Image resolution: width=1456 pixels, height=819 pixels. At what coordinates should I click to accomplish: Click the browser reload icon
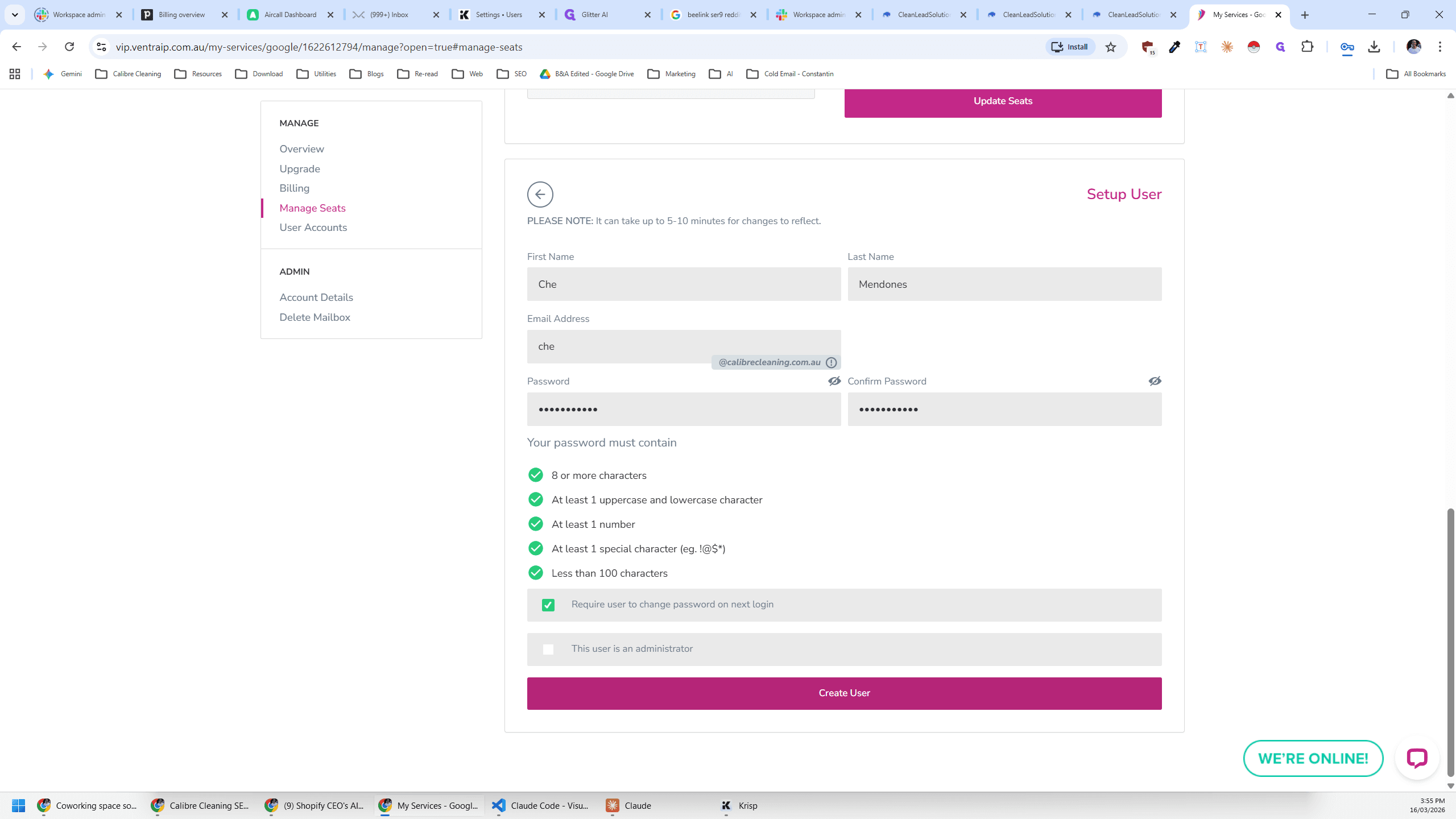click(x=69, y=47)
